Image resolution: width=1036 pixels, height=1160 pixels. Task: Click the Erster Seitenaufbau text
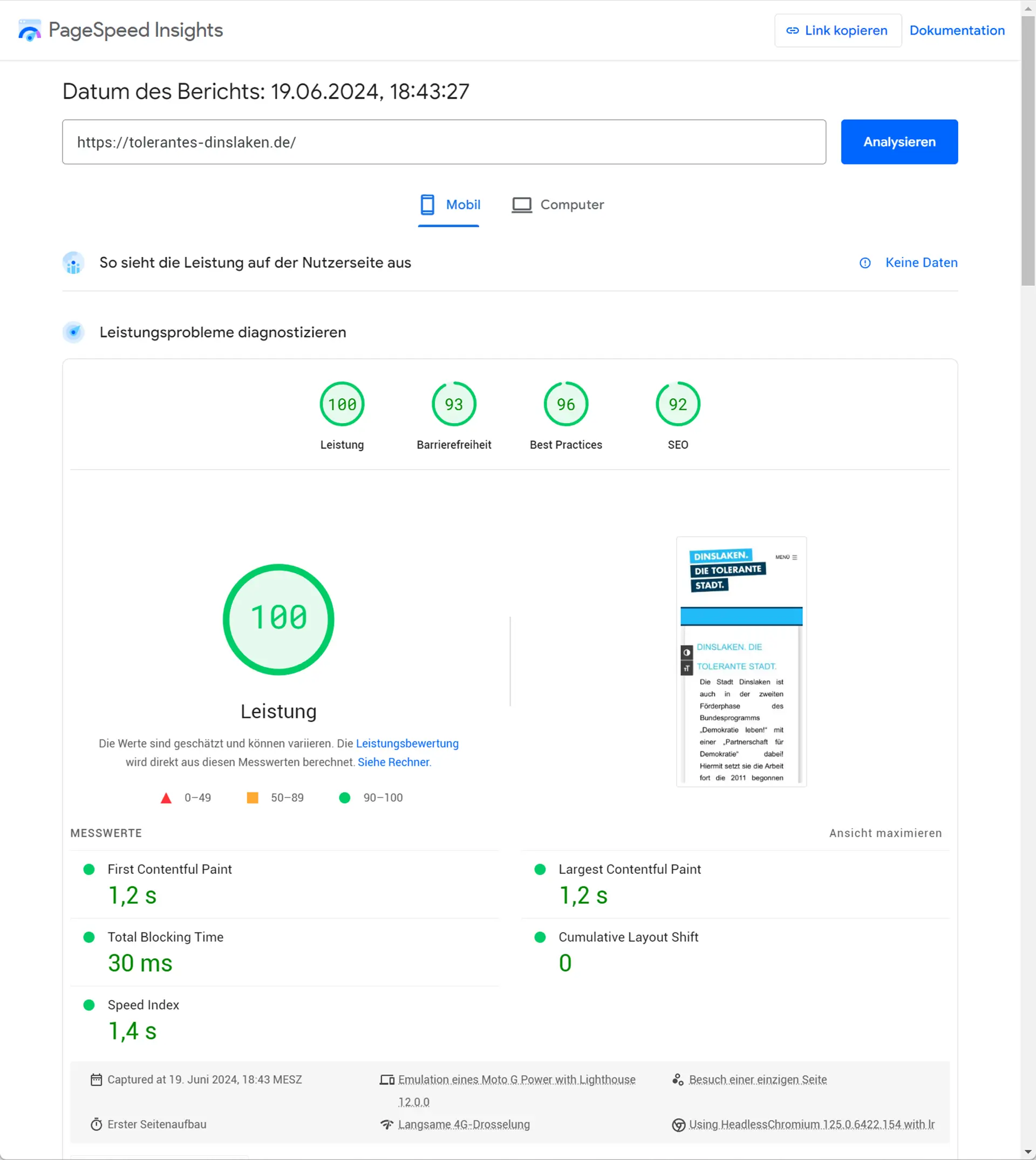point(156,1125)
